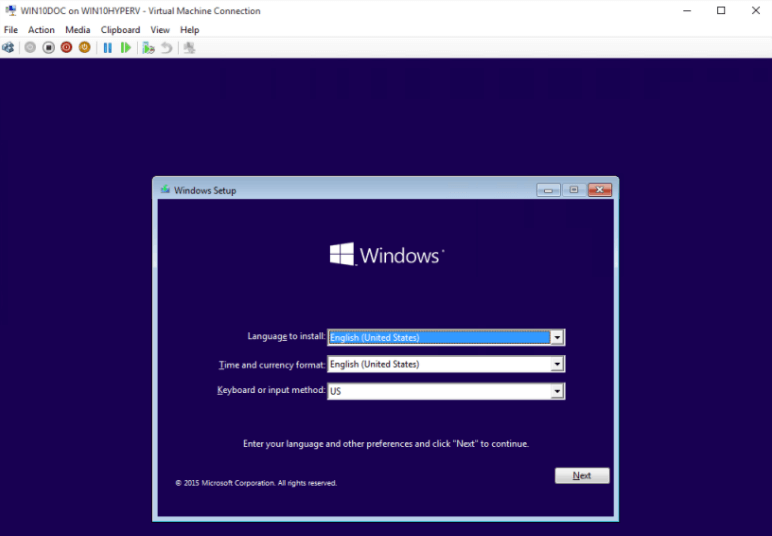Open the File menu

pyautogui.click(x=11, y=30)
